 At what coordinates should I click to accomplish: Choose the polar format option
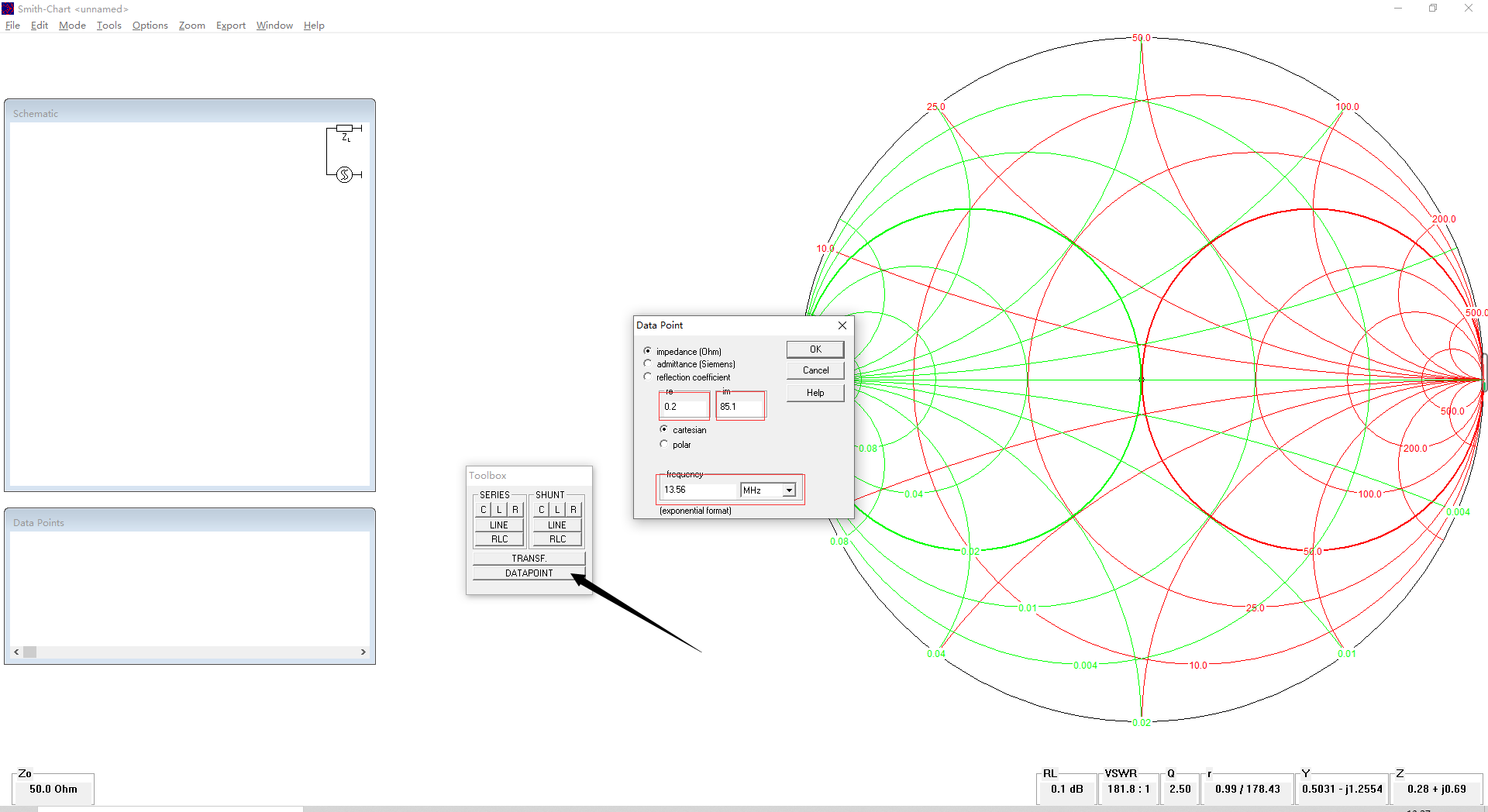tap(664, 444)
